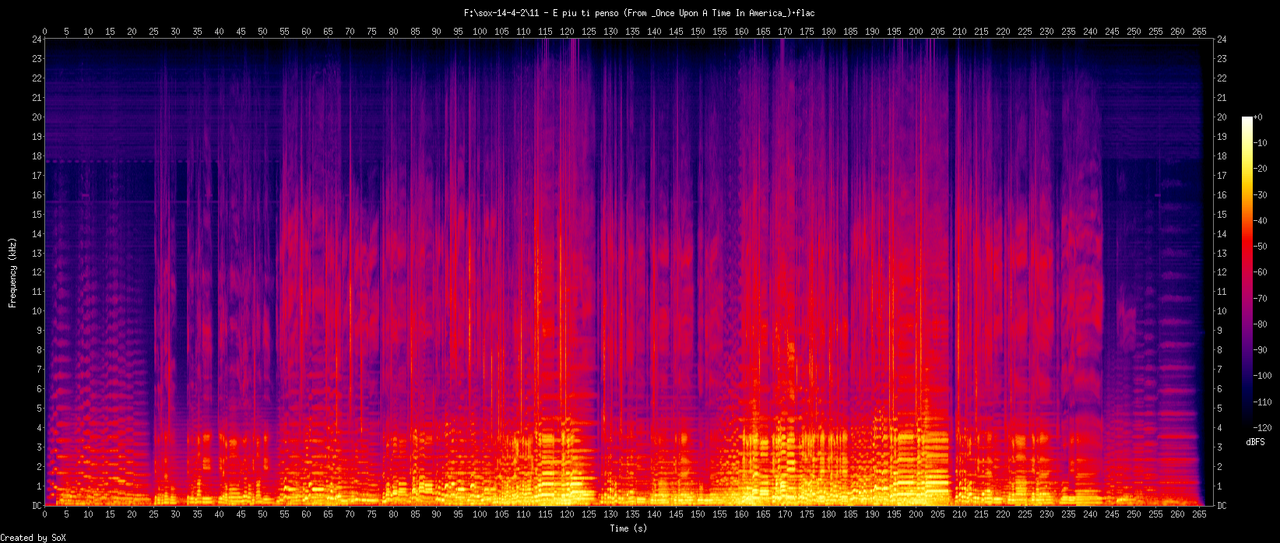The width and height of the screenshot is (1280, 543).
Task: Click the '10' tick on the left frequency axis
Action: pos(36,311)
